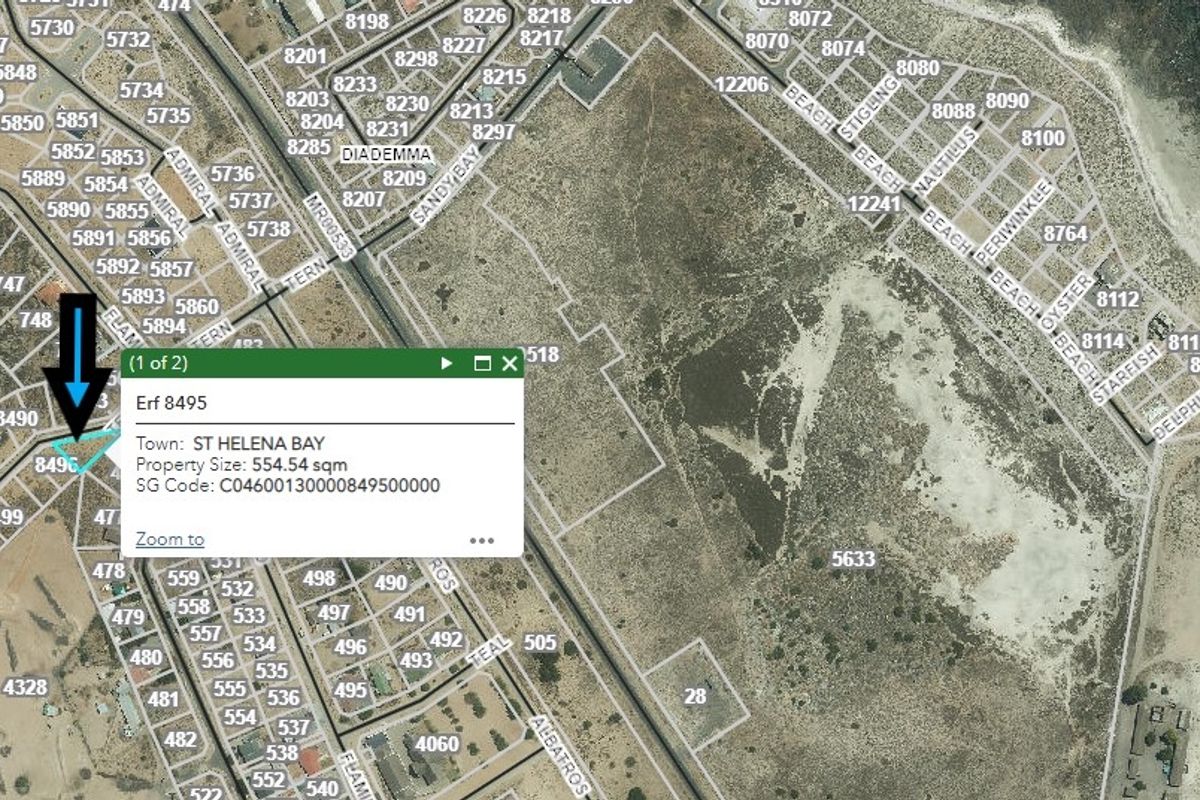Screen dimensions: 1200x800
Task: Select parcel labeled 8764
Action: tap(1065, 234)
